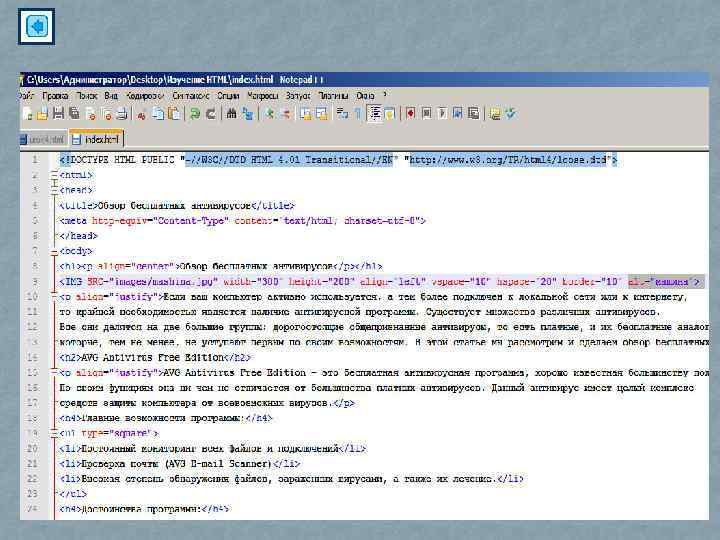720x540 pixels.
Task: Toggle synchronized horizontal scrolling icon
Action: [x=322, y=113]
